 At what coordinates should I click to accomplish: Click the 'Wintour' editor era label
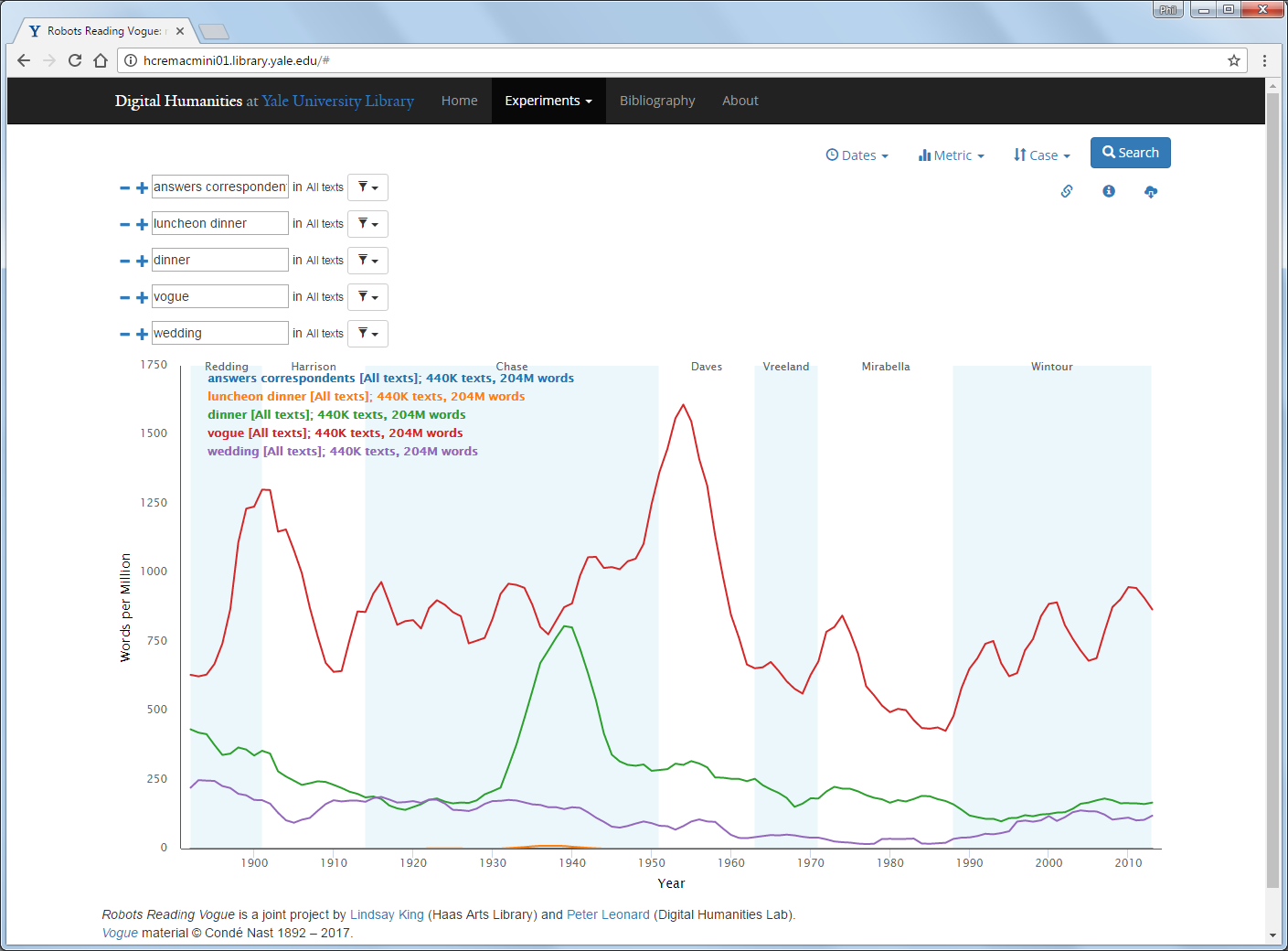(1052, 367)
